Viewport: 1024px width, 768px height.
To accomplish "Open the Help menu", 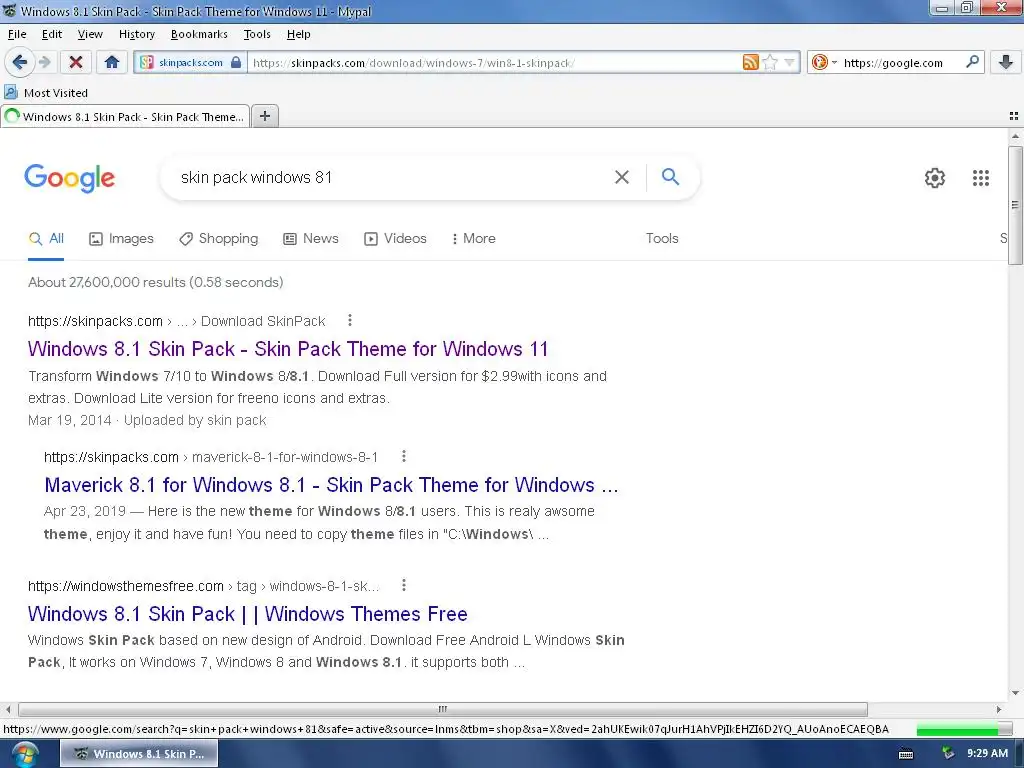I will (x=298, y=34).
